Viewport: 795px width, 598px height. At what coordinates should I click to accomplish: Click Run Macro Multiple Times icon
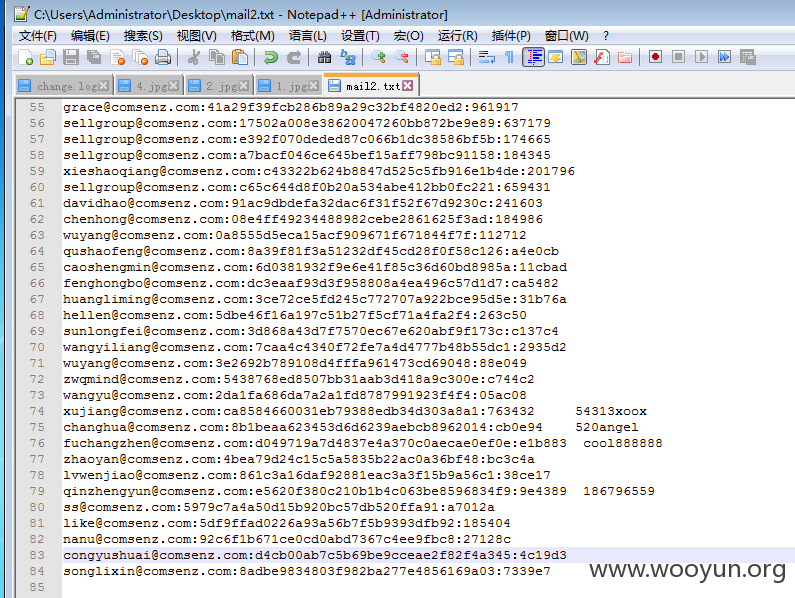725,57
